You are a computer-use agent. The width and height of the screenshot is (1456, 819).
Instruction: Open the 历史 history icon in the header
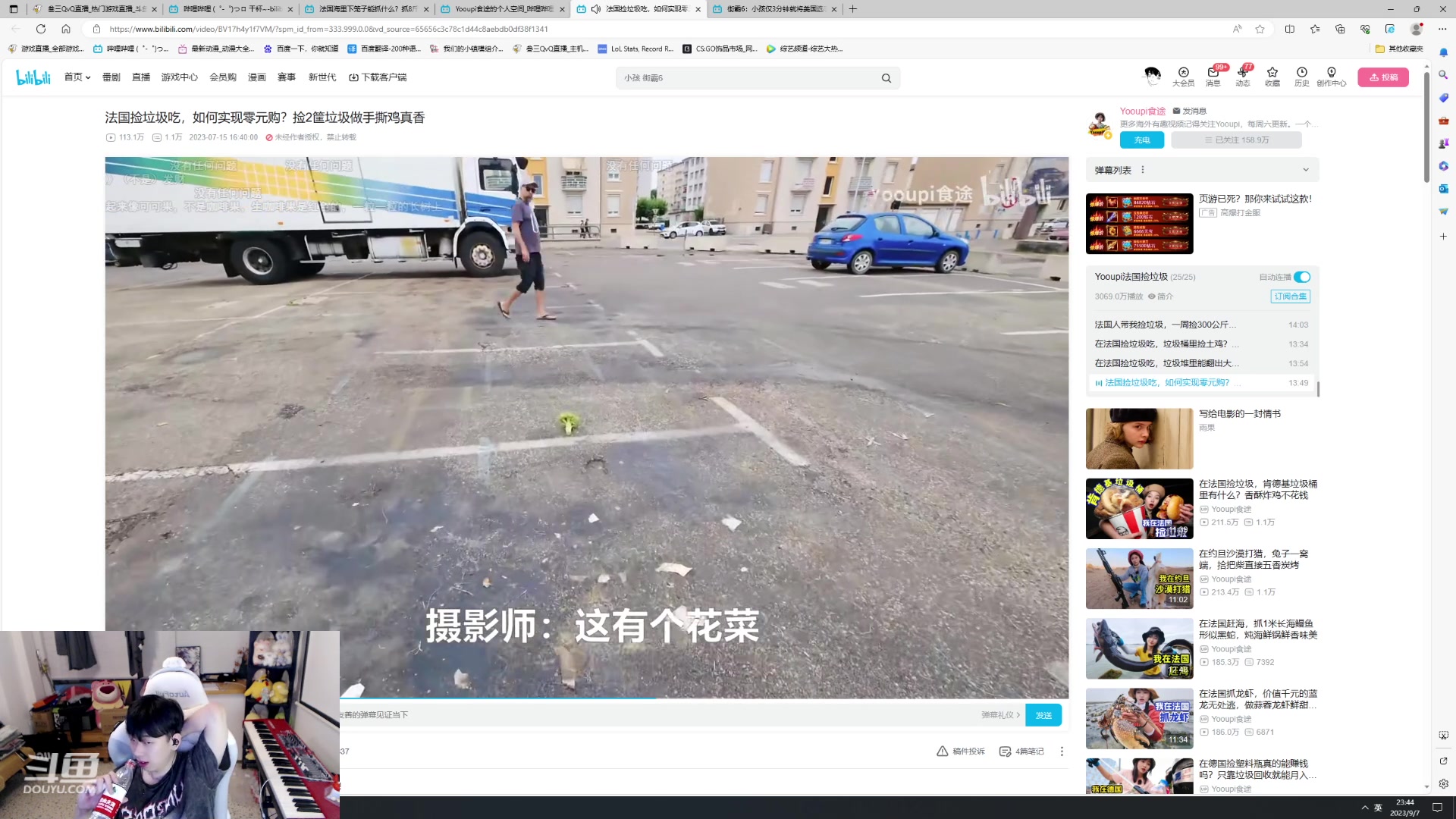(x=1301, y=77)
